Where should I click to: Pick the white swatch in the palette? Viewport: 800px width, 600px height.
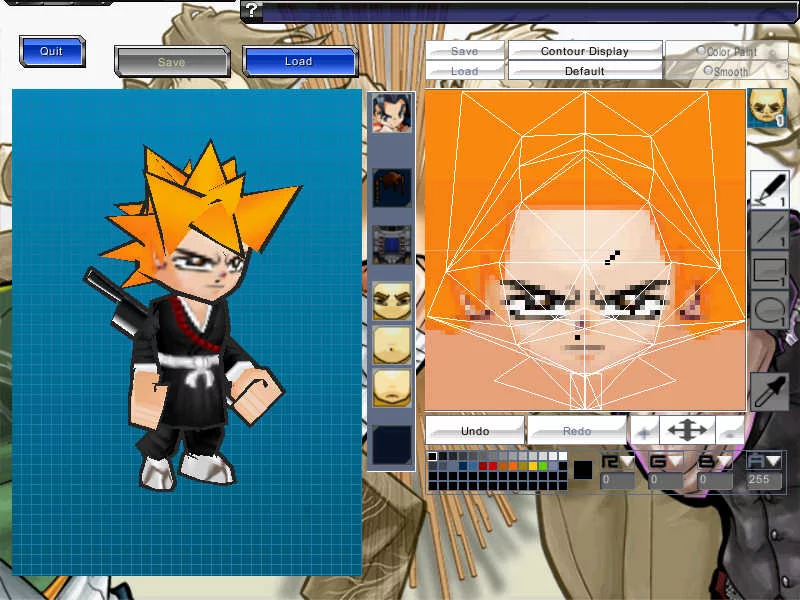point(563,456)
